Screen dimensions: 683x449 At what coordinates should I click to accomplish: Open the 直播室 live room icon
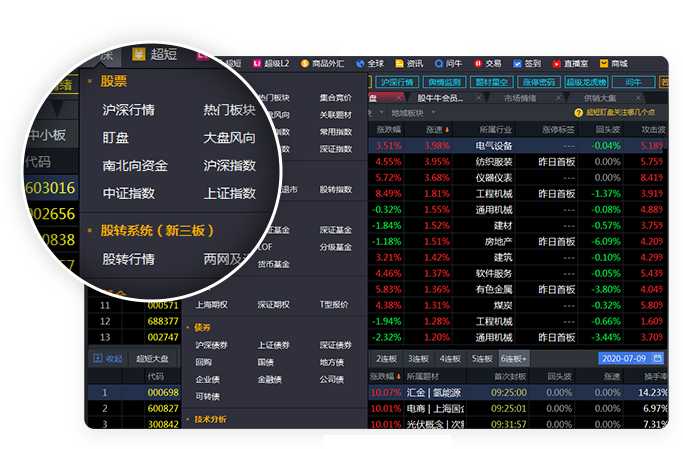(x=556, y=64)
